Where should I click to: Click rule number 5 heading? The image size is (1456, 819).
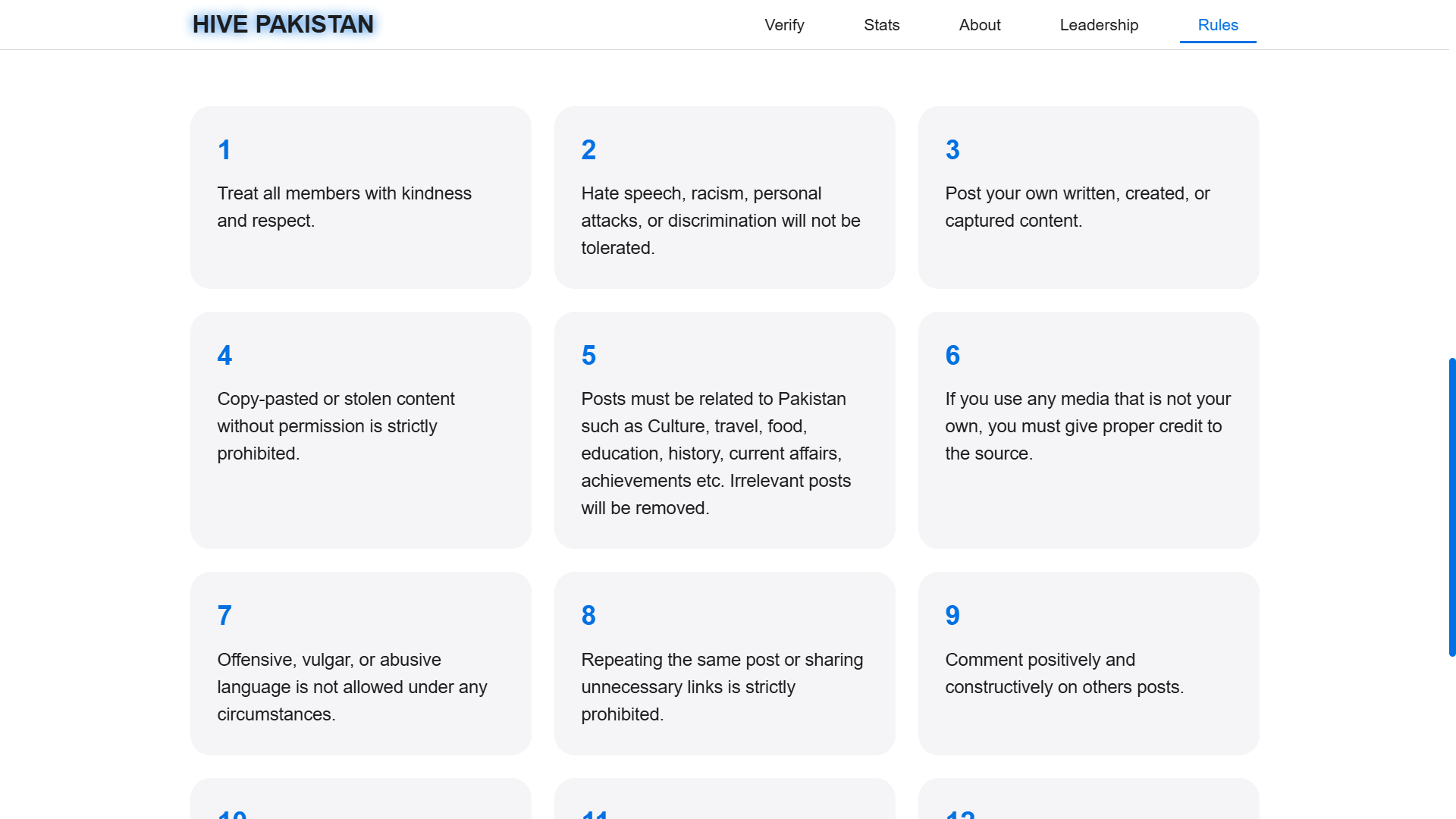coord(588,355)
